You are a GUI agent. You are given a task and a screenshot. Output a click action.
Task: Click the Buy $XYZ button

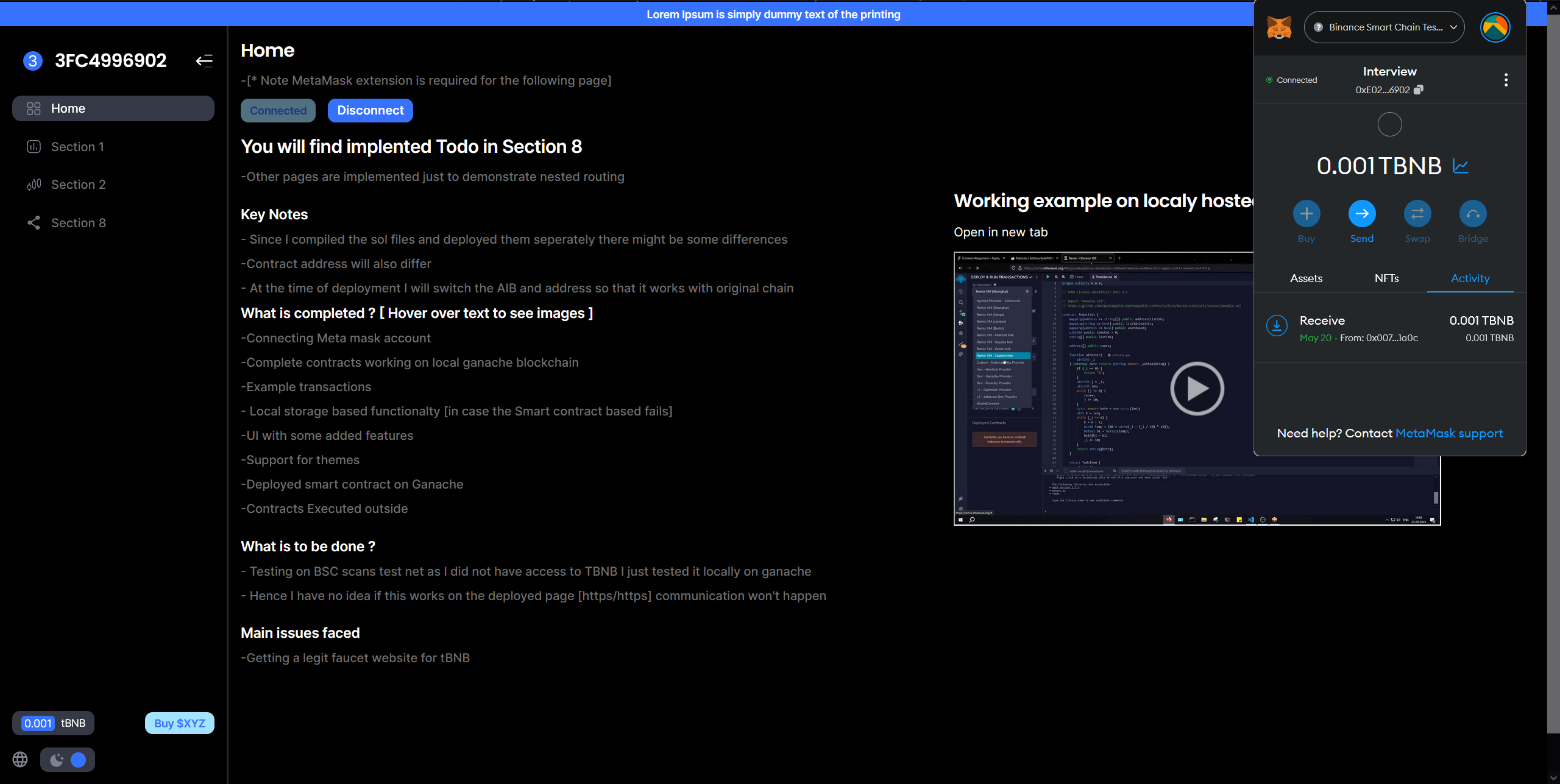(179, 723)
